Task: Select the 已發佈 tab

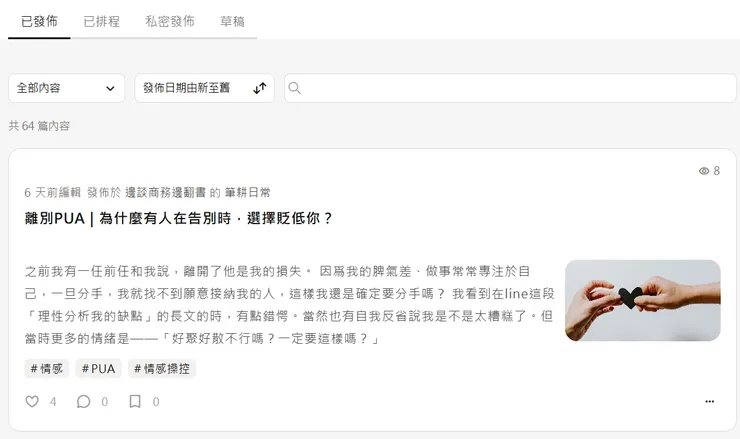Action: [x=39, y=21]
